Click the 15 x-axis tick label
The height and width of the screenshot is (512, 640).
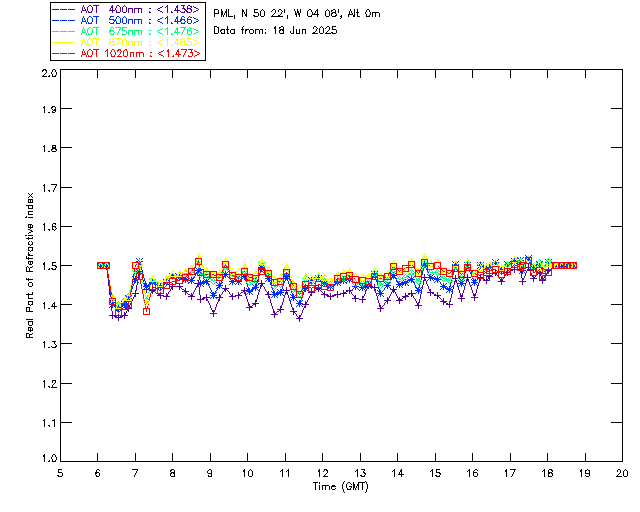click(435, 473)
